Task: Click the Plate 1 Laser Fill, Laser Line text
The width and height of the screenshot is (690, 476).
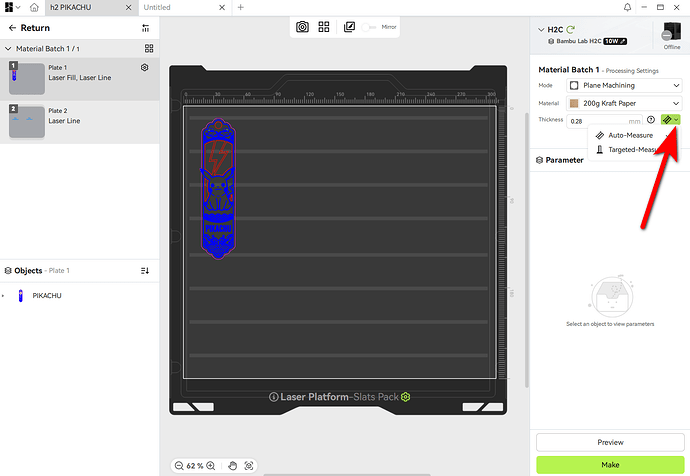Action: coord(80,78)
